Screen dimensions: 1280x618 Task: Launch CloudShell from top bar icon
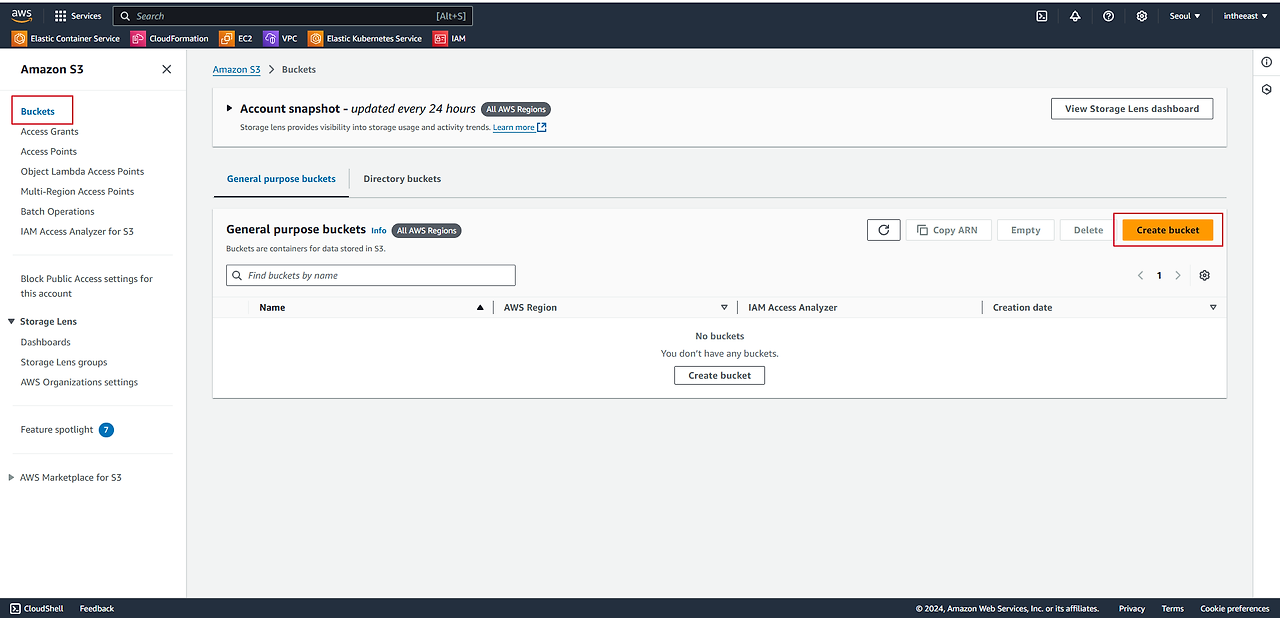tap(1041, 16)
